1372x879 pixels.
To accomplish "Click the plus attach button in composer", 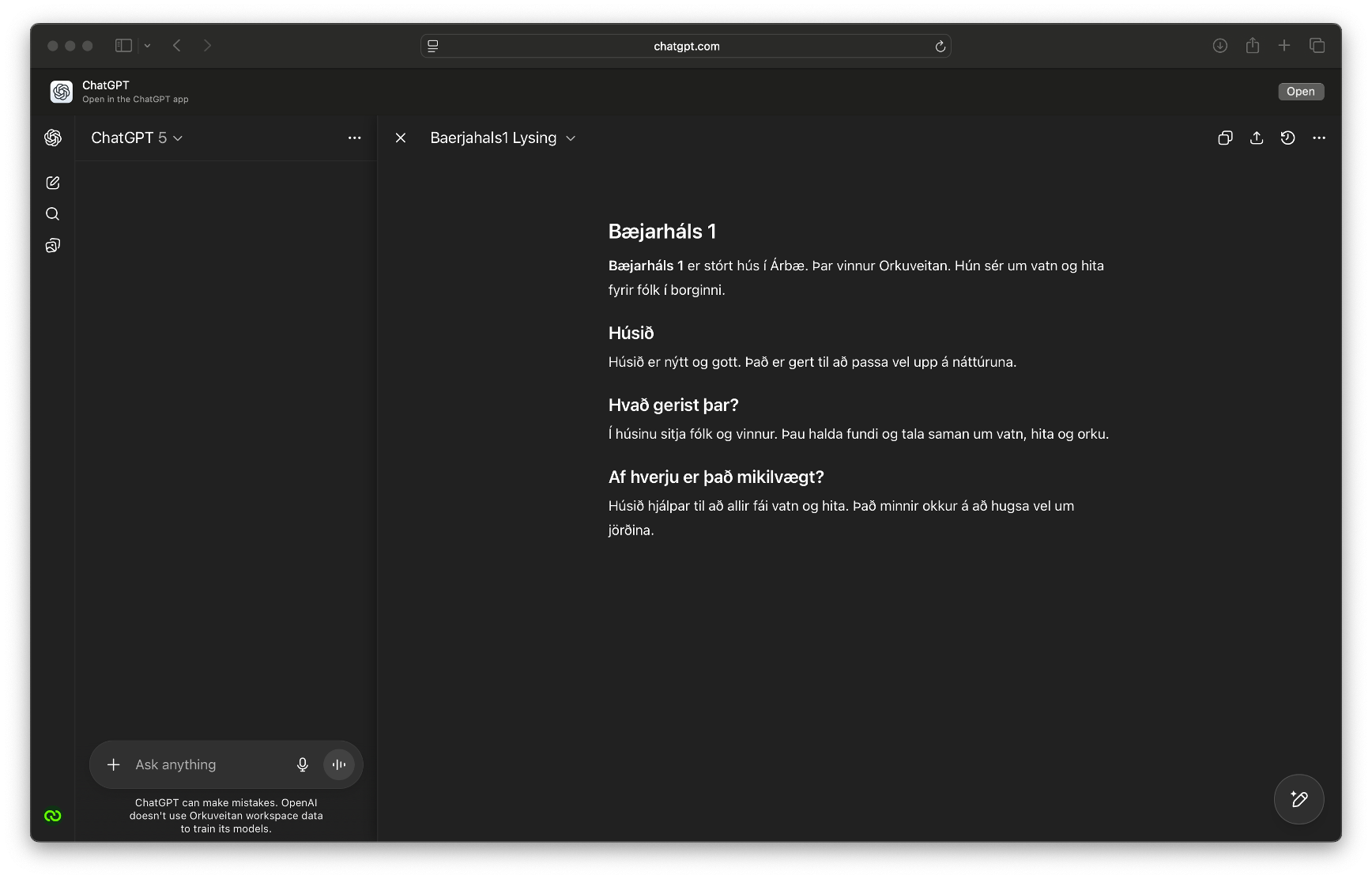I will tap(114, 764).
